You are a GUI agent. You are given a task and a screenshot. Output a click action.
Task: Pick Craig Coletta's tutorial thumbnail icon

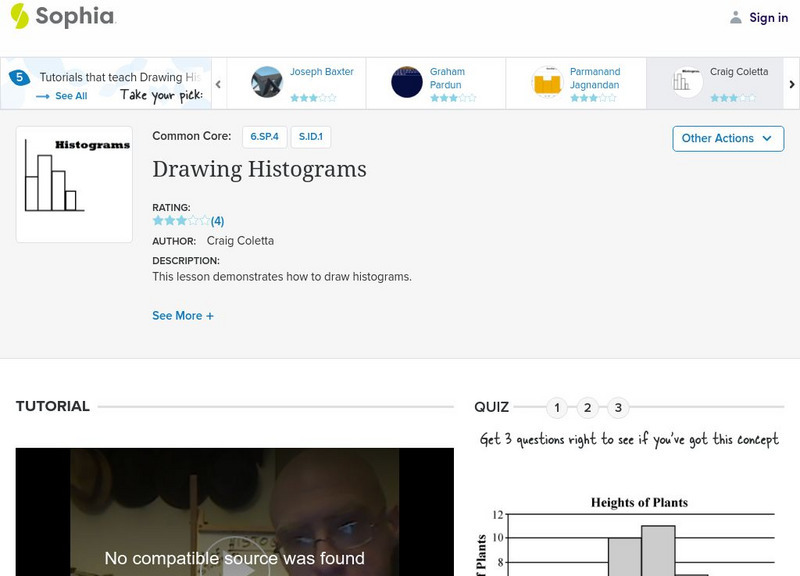coord(687,82)
